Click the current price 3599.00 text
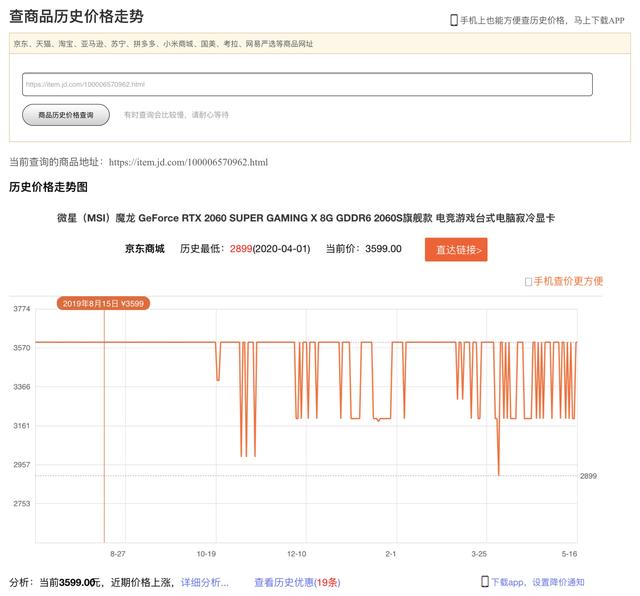The image size is (640, 596). pyautogui.click(x=383, y=249)
